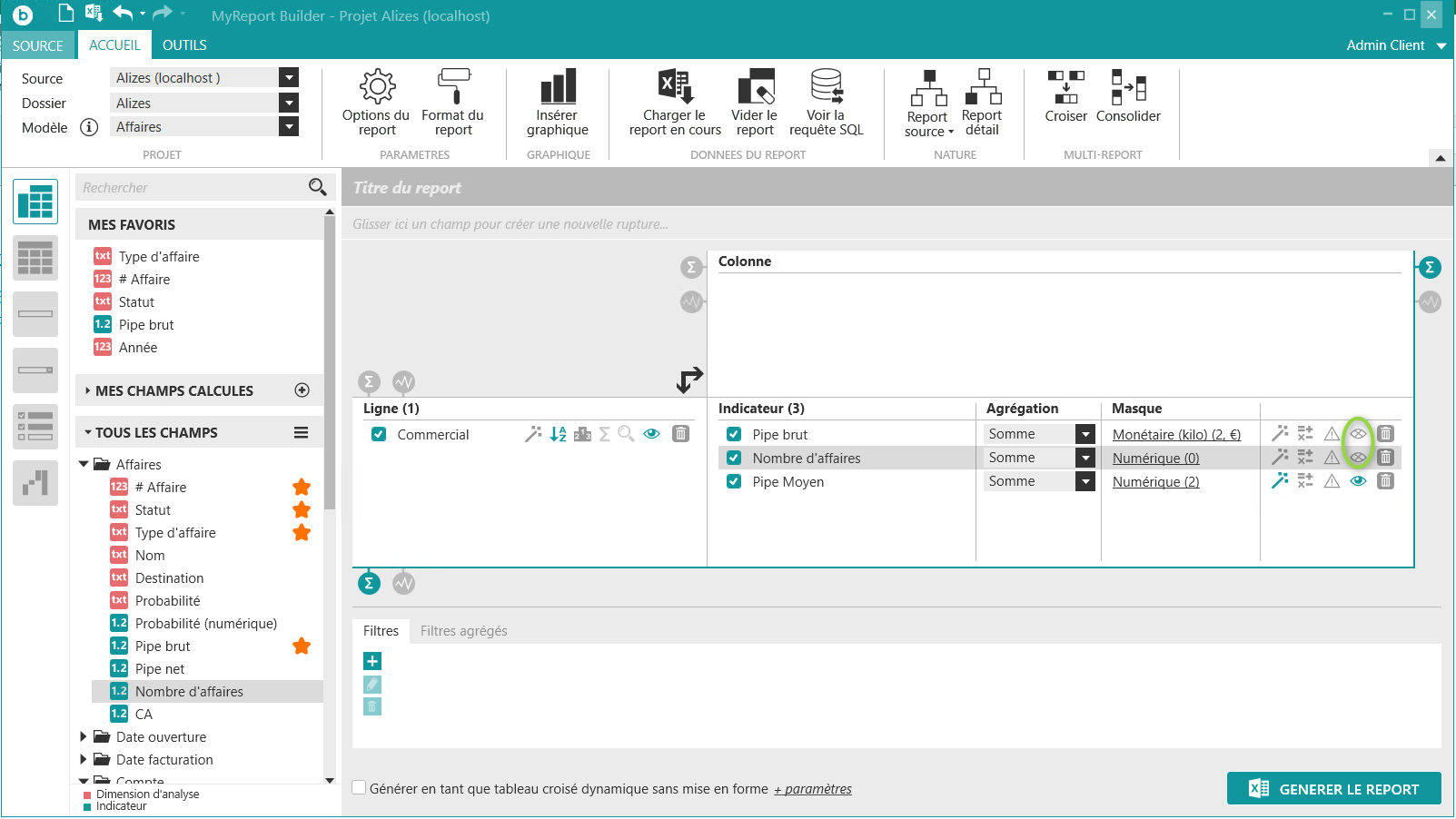The width and height of the screenshot is (1456, 819).
Task: Click Format du report paint roller
Action: pyautogui.click(x=452, y=103)
